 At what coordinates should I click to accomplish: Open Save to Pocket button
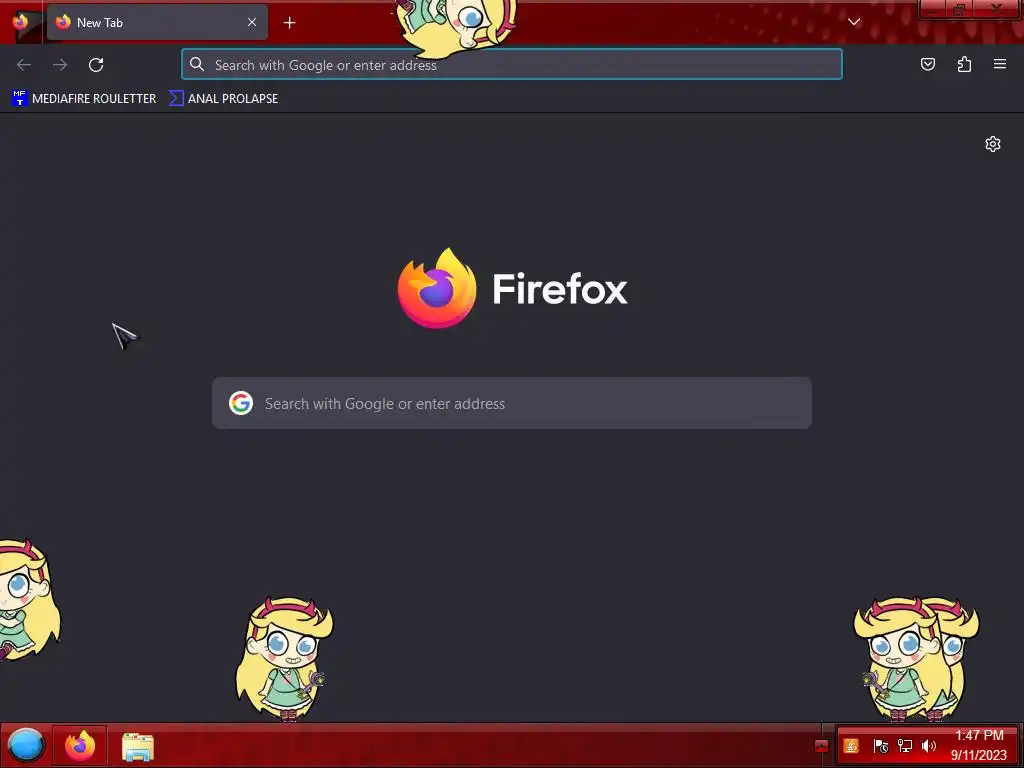coord(928,64)
